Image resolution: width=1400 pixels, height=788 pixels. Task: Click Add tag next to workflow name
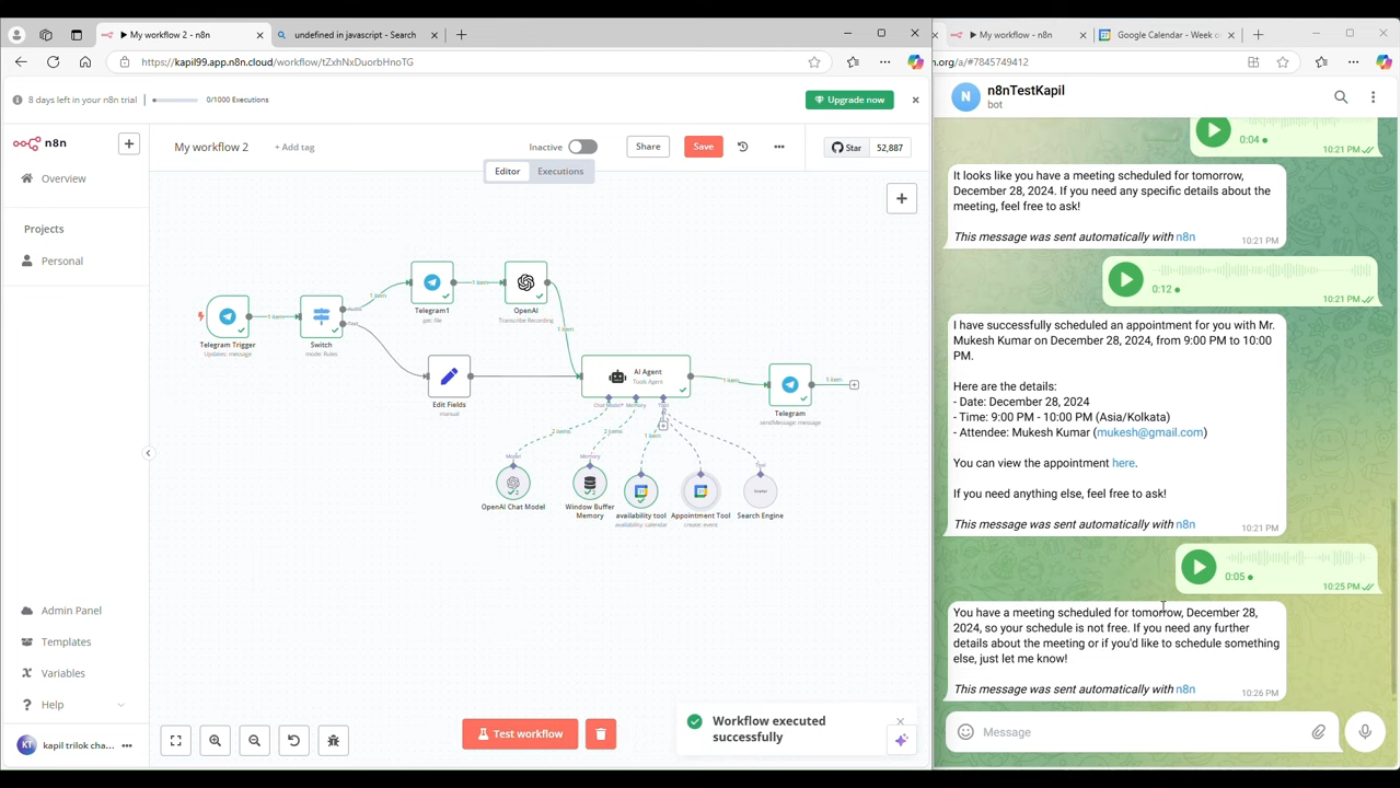tap(295, 148)
